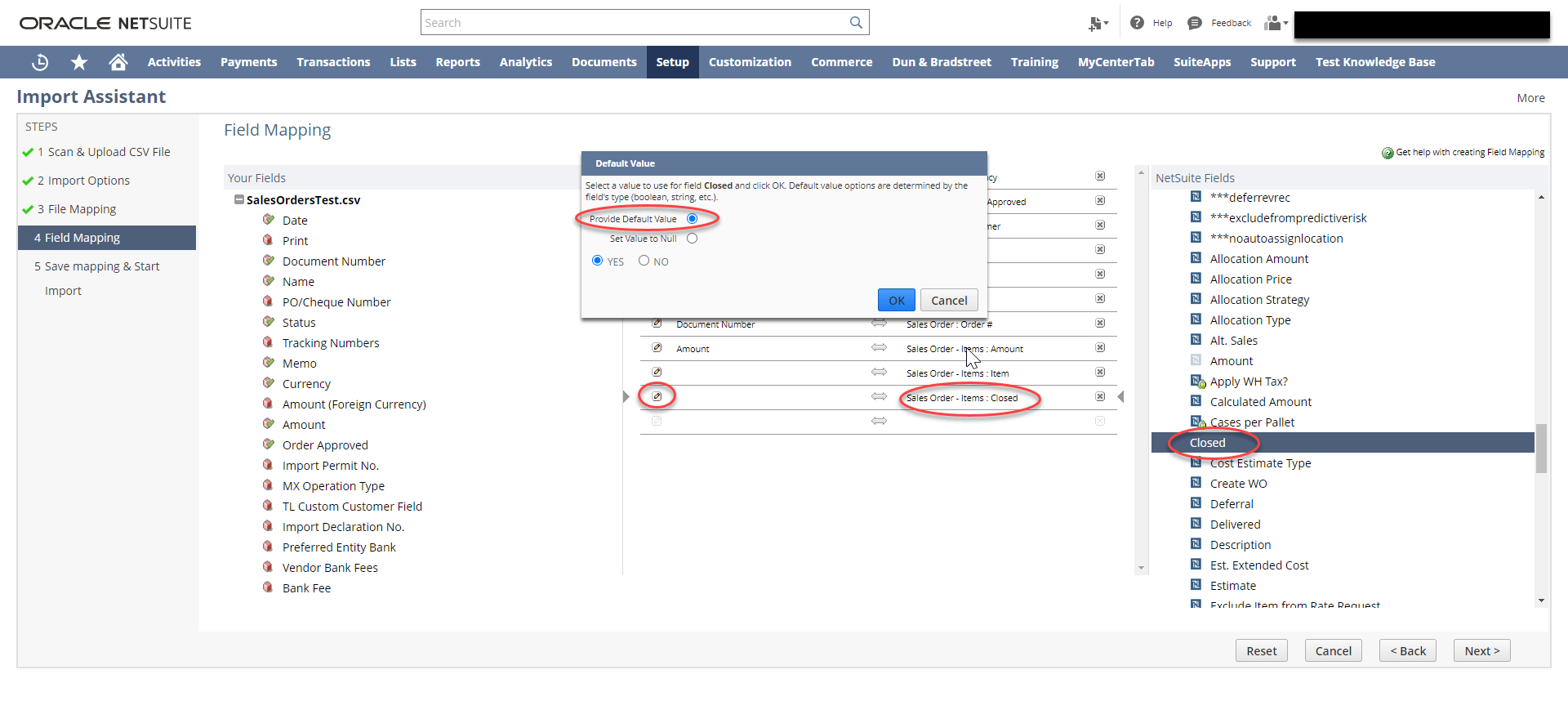Open the Setup menu
This screenshot has height=719, width=1568.
click(x=673, y=62)
